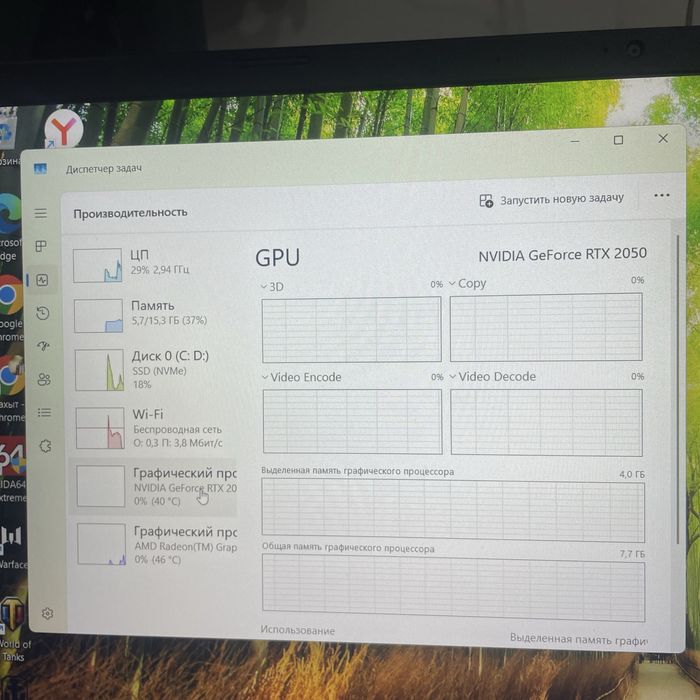Open the three-dots more options menu
Viewport: 700px width, 700px height.
pos(662,195)
